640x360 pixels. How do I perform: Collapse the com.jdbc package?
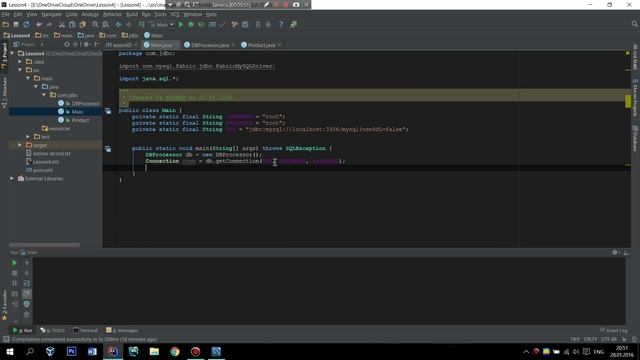44,95
